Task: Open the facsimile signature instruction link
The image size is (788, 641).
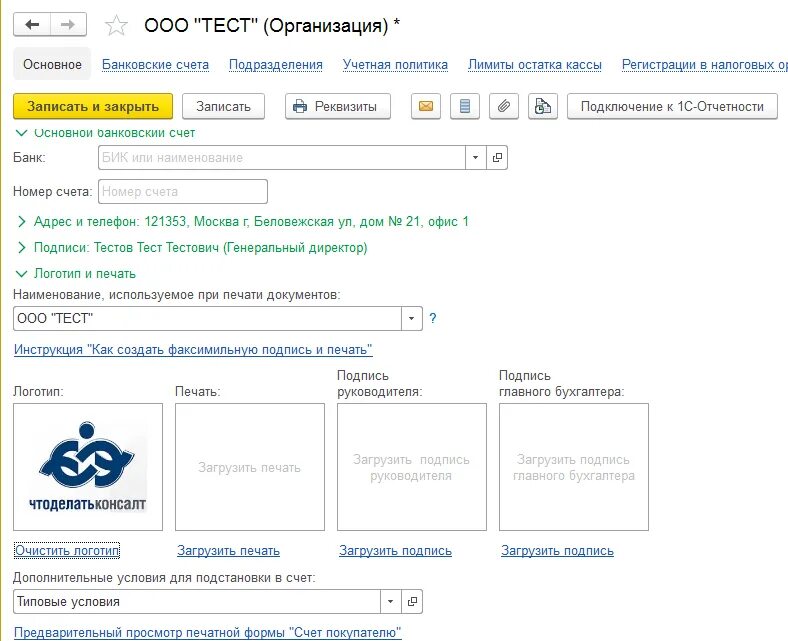Action: tap(193, 349)
